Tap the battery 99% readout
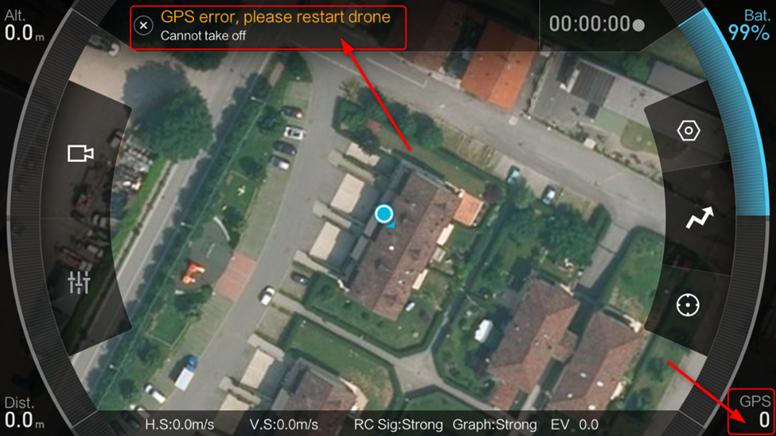 point(748,26)
